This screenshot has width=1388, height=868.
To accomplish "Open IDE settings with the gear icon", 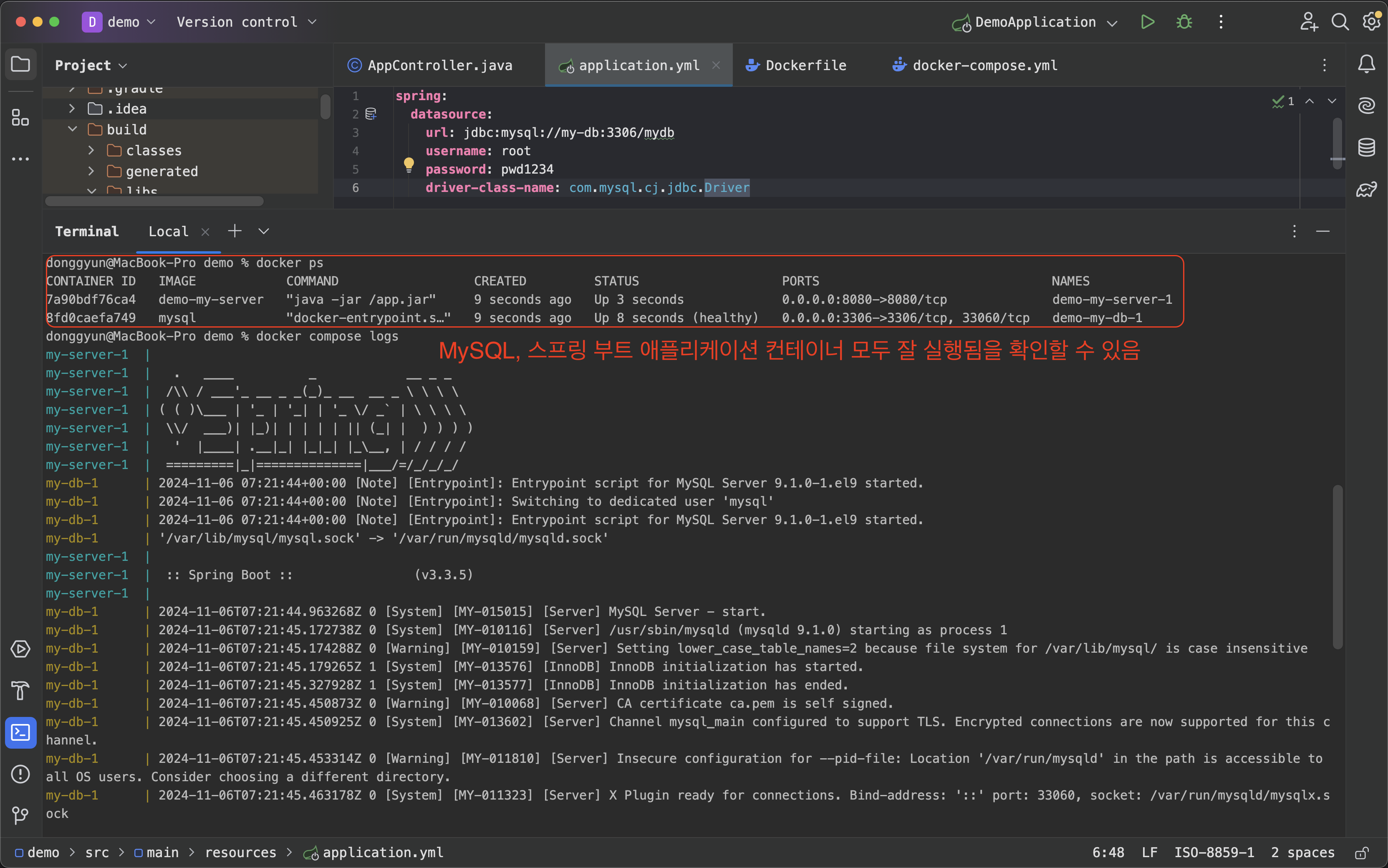I will pyautogui.click(x=1373, y=21).
